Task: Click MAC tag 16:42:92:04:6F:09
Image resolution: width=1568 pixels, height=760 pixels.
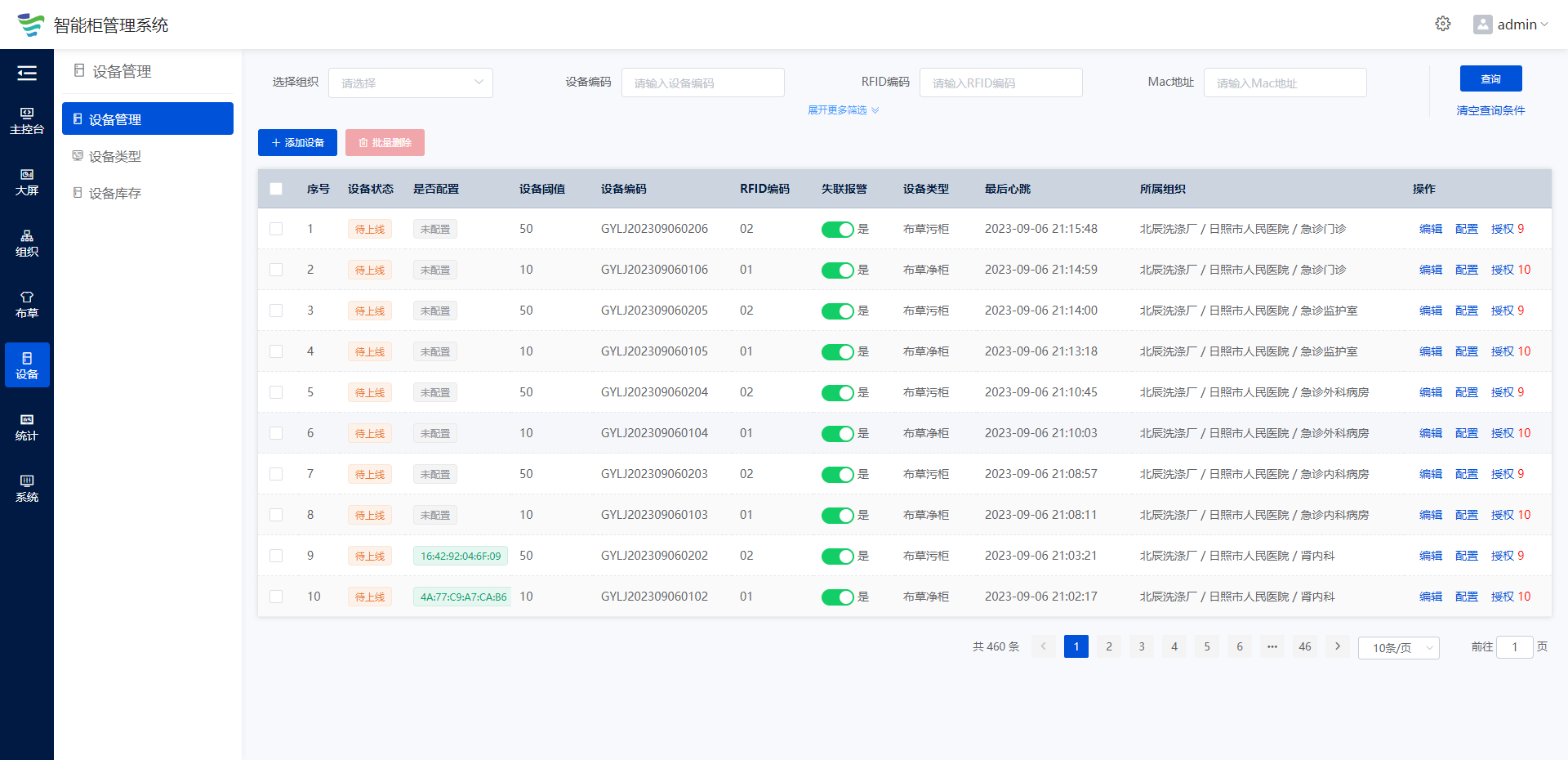Action: 461,556
